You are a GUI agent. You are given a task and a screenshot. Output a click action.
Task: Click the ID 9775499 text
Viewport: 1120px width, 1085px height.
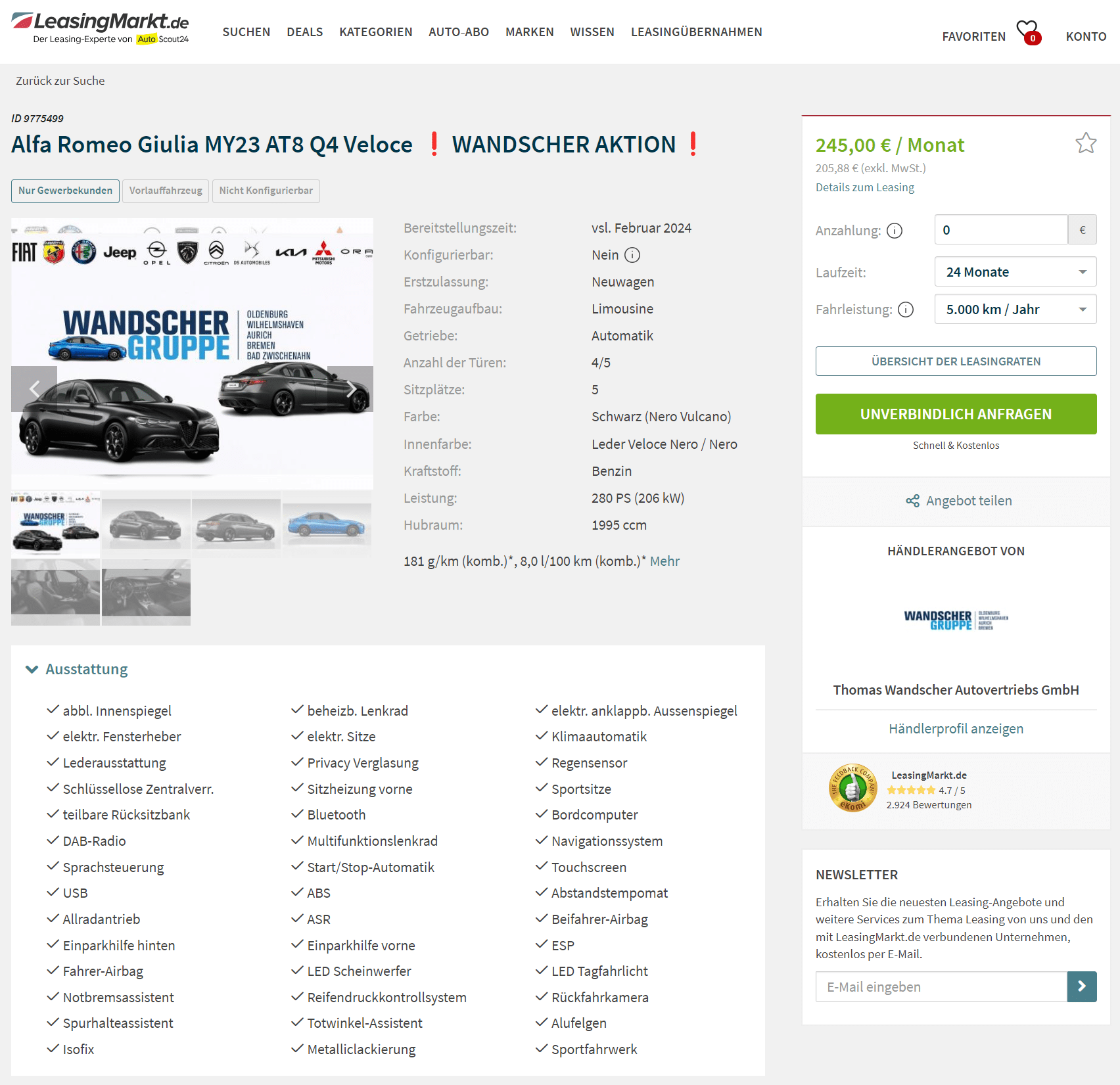(37, 119)
